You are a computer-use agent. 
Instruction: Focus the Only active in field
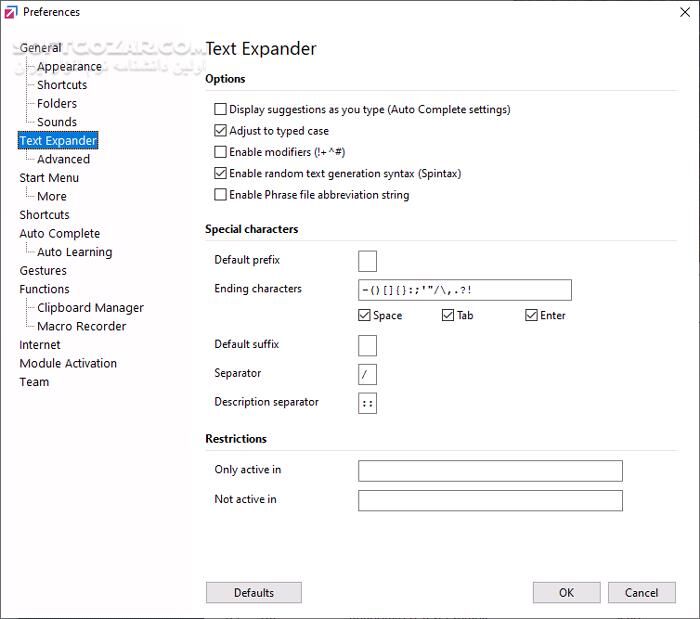click(x=490, y=471)
